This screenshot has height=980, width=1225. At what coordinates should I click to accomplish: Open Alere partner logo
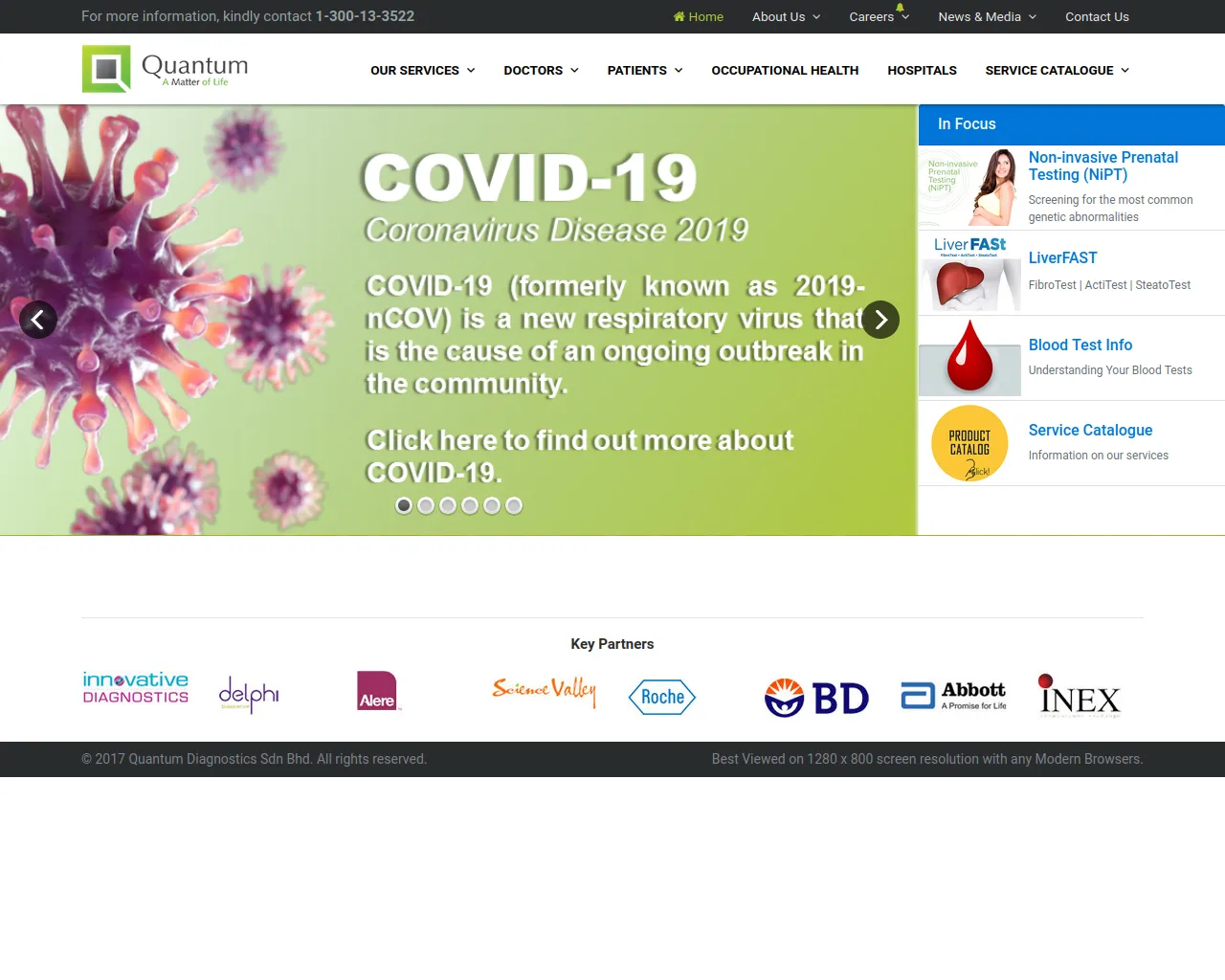click(378, 691)
